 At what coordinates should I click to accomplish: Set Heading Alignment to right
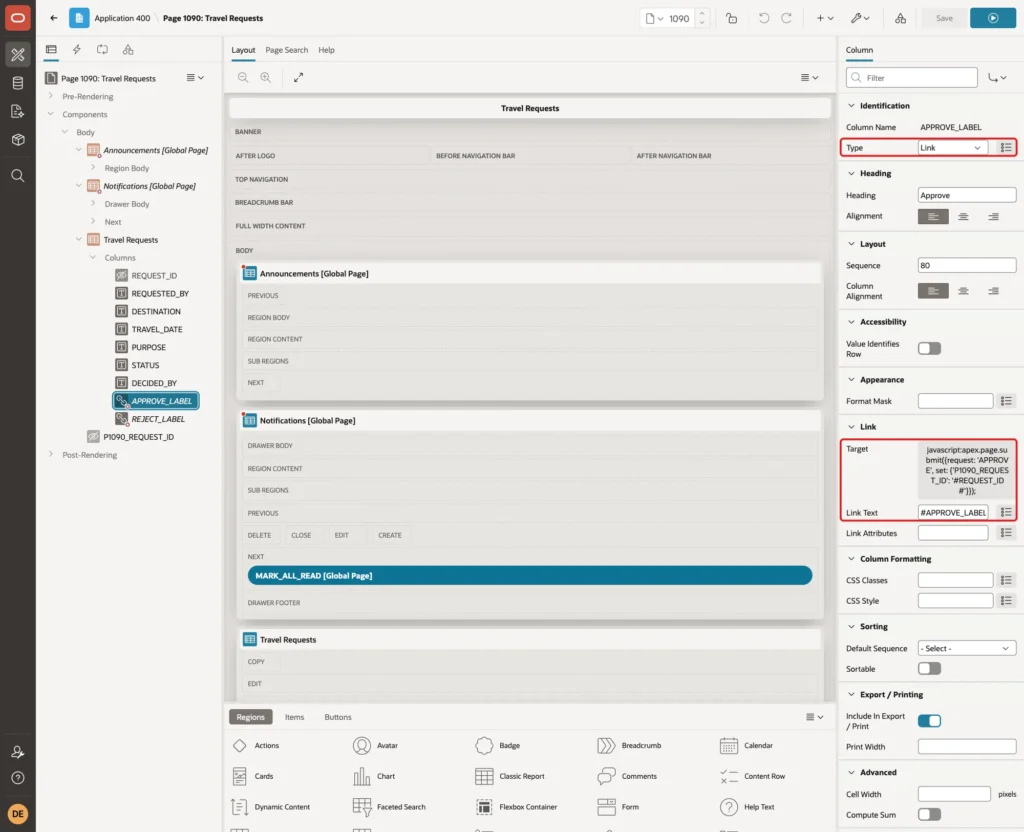coord(993,216)
